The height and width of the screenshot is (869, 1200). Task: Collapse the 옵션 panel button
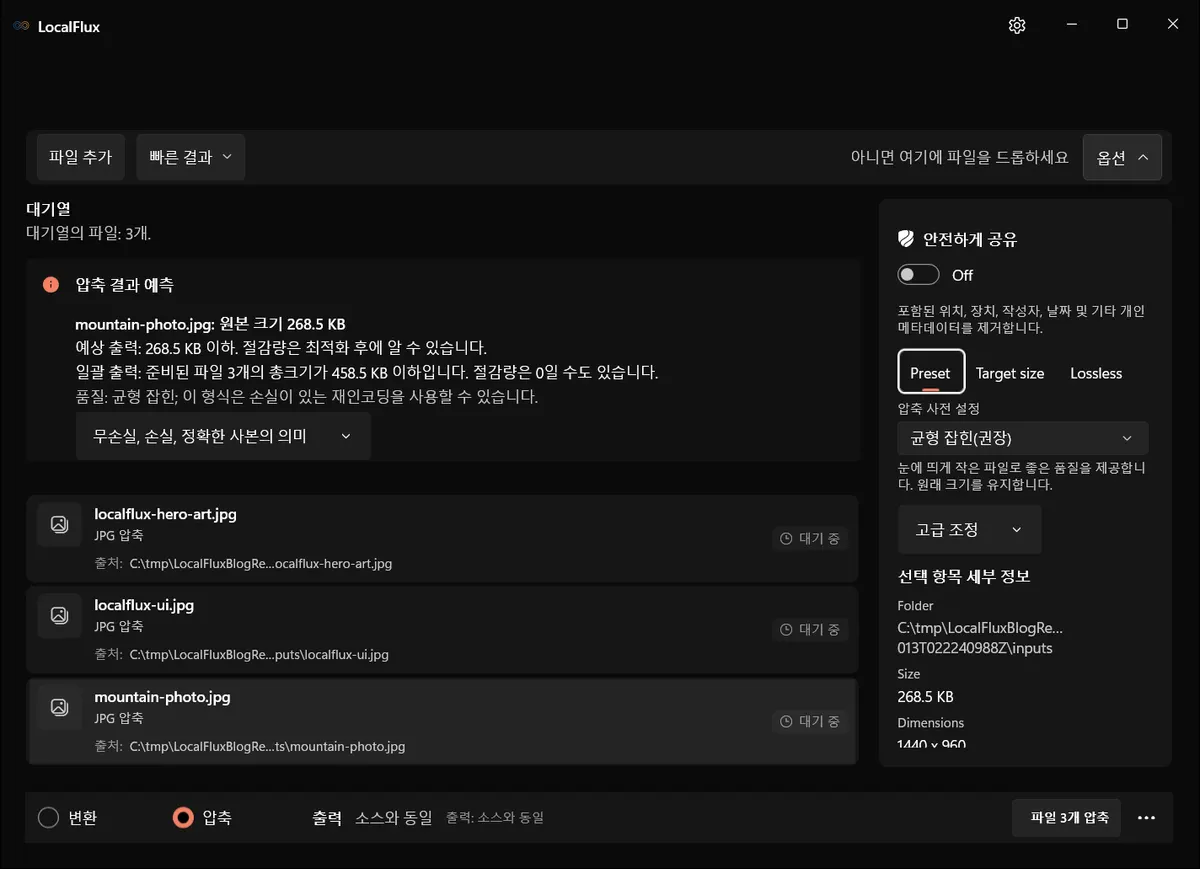coord(1122,157)
